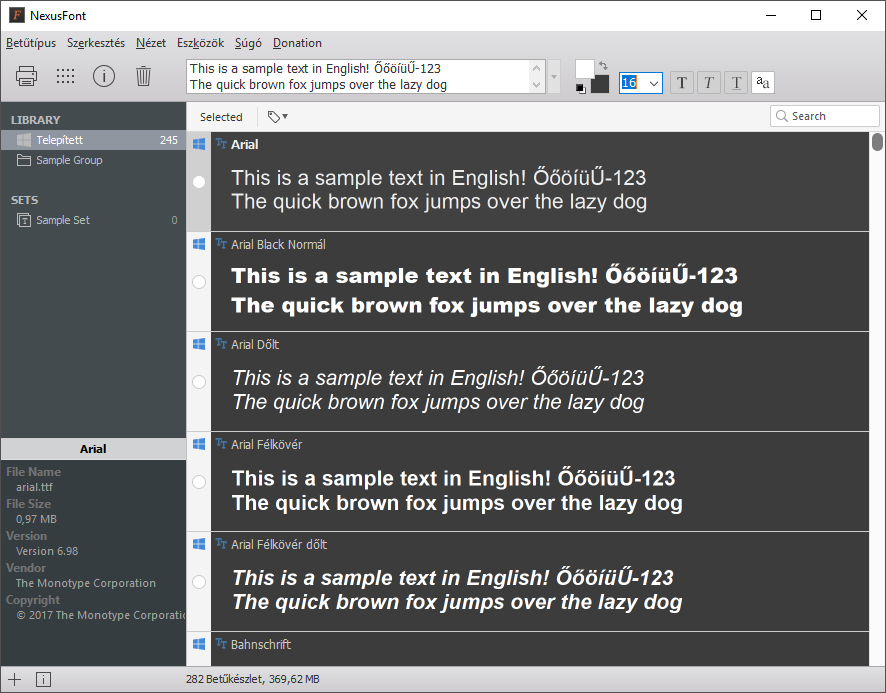Select the white foreground color swatch
886x693 pixels.
point(584,69)
